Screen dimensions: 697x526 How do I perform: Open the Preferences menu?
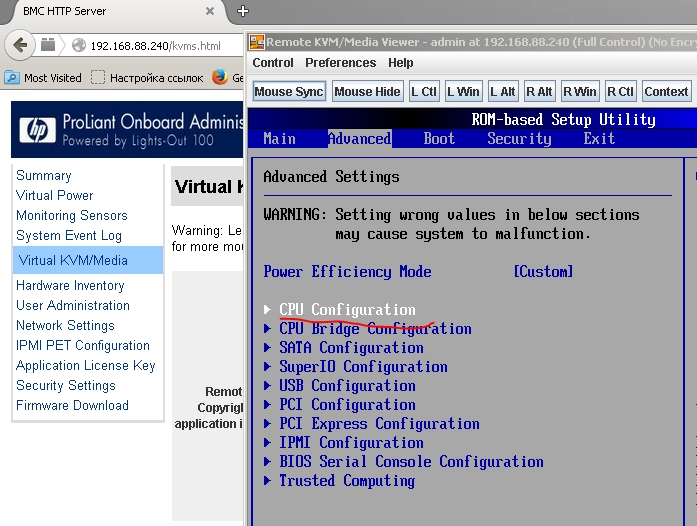340,63
